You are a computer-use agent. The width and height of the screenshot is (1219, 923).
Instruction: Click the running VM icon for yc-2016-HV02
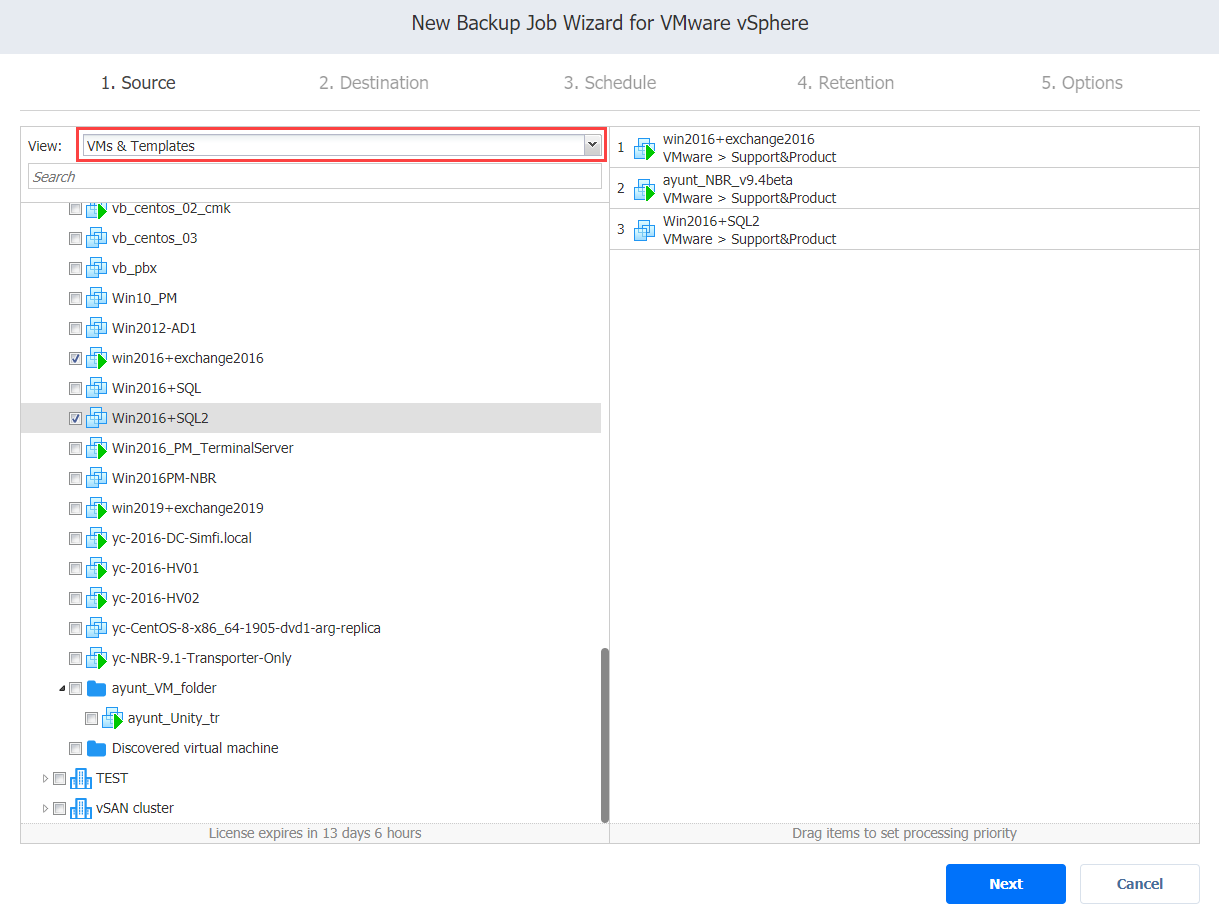pyautogui.click(x=97, y=598)
